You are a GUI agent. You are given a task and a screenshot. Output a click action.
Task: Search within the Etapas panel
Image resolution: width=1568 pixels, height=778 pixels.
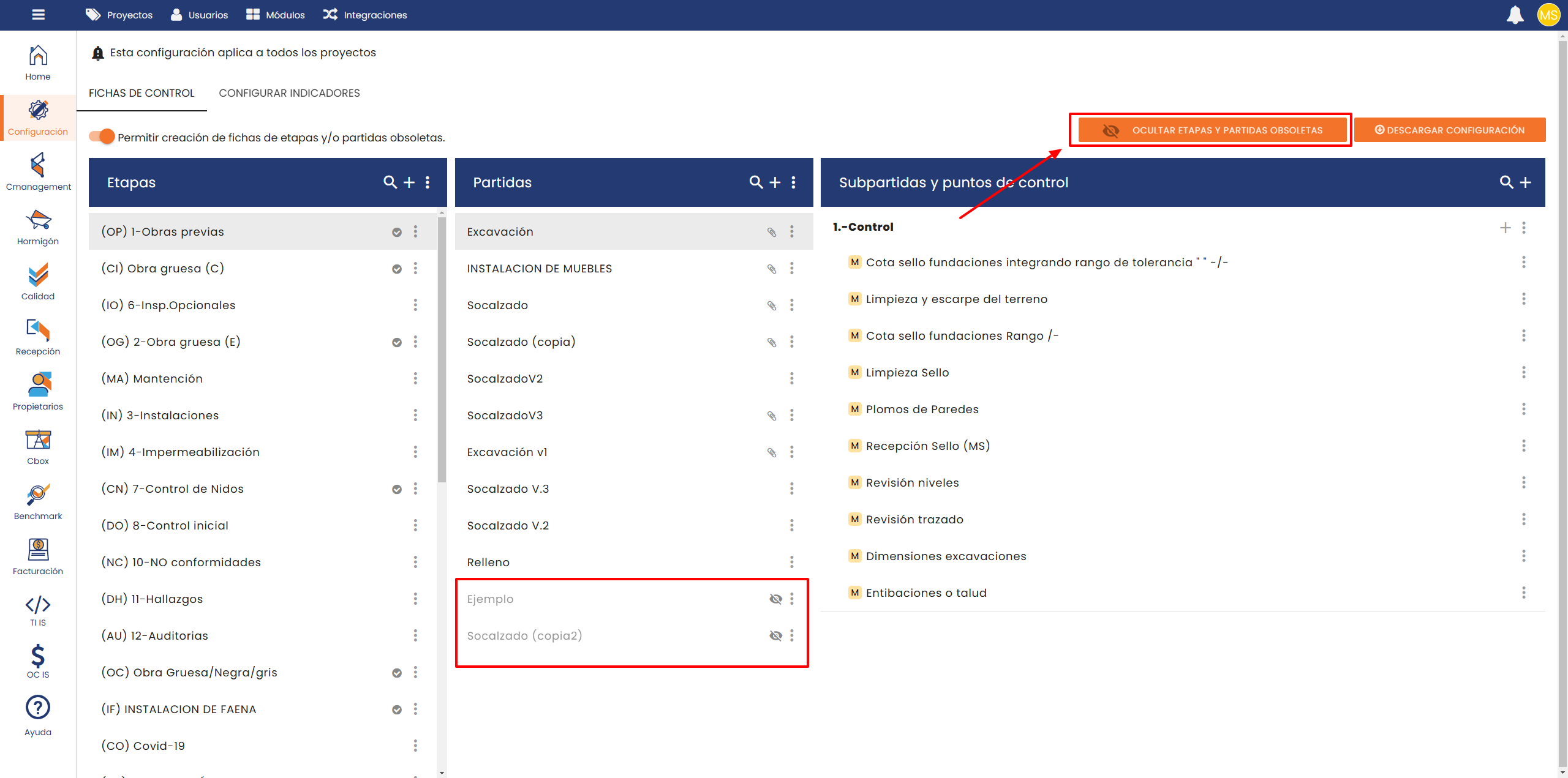click(390, 182)
